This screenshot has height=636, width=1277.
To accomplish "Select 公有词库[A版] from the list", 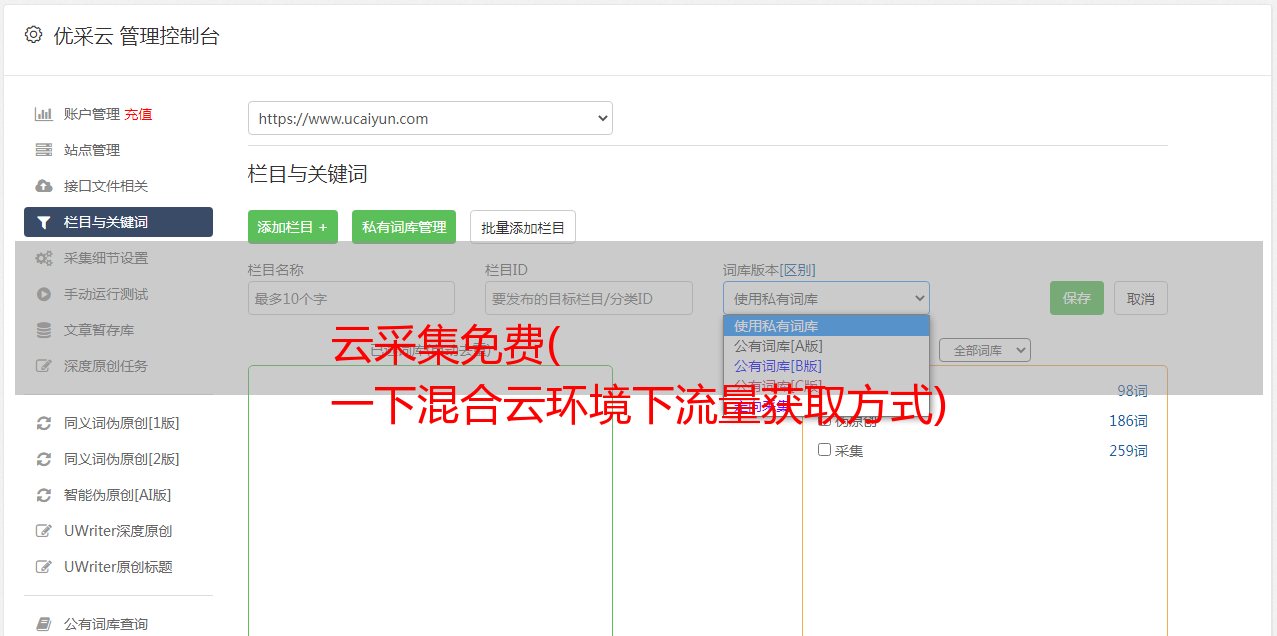I will tap(826, 346).
